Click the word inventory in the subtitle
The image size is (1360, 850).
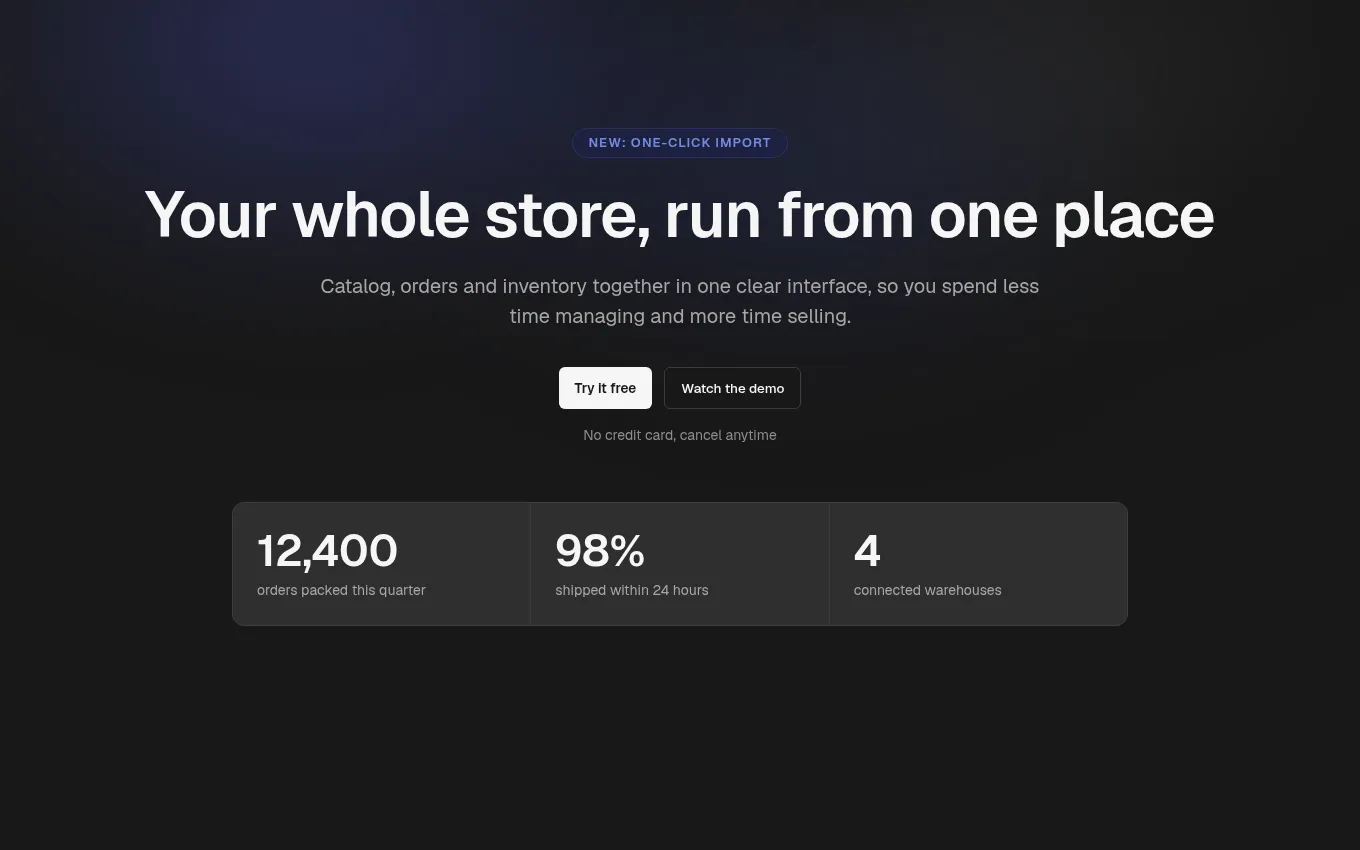[x=544, y=287]
